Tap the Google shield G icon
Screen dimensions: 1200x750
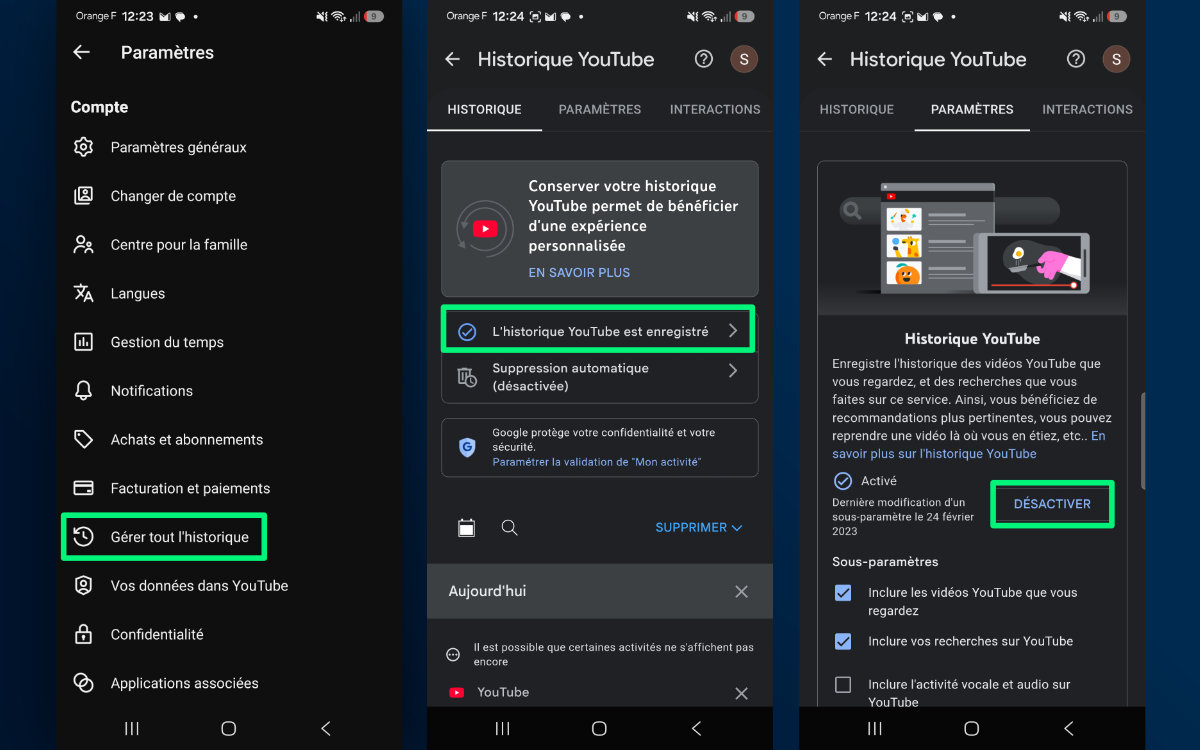(x=467, y=447)
